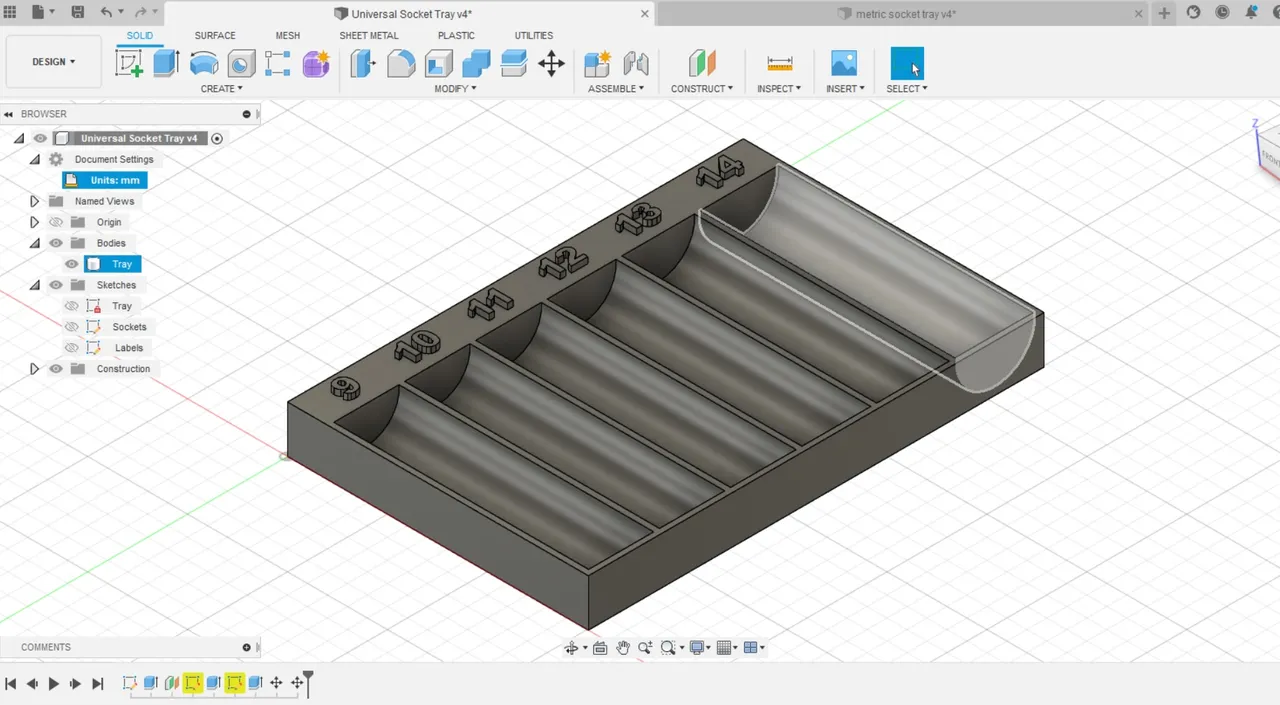The width and height of the screenshot is (1280, 705).
Task: Activate the Zoom tool
Action: click(x=645, y=648)
